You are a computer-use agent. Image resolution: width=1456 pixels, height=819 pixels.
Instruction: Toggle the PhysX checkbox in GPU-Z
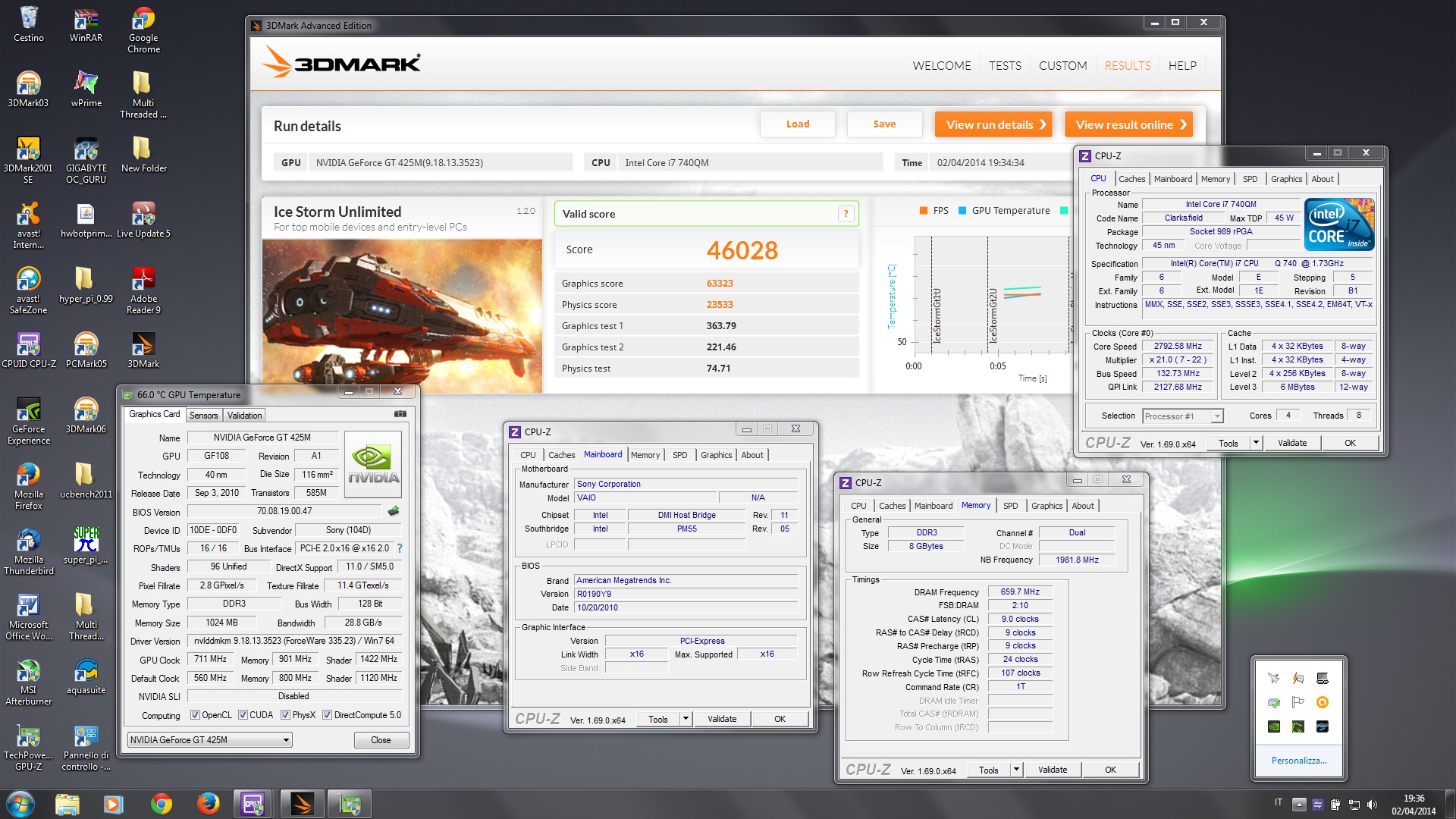coord(285,715)
